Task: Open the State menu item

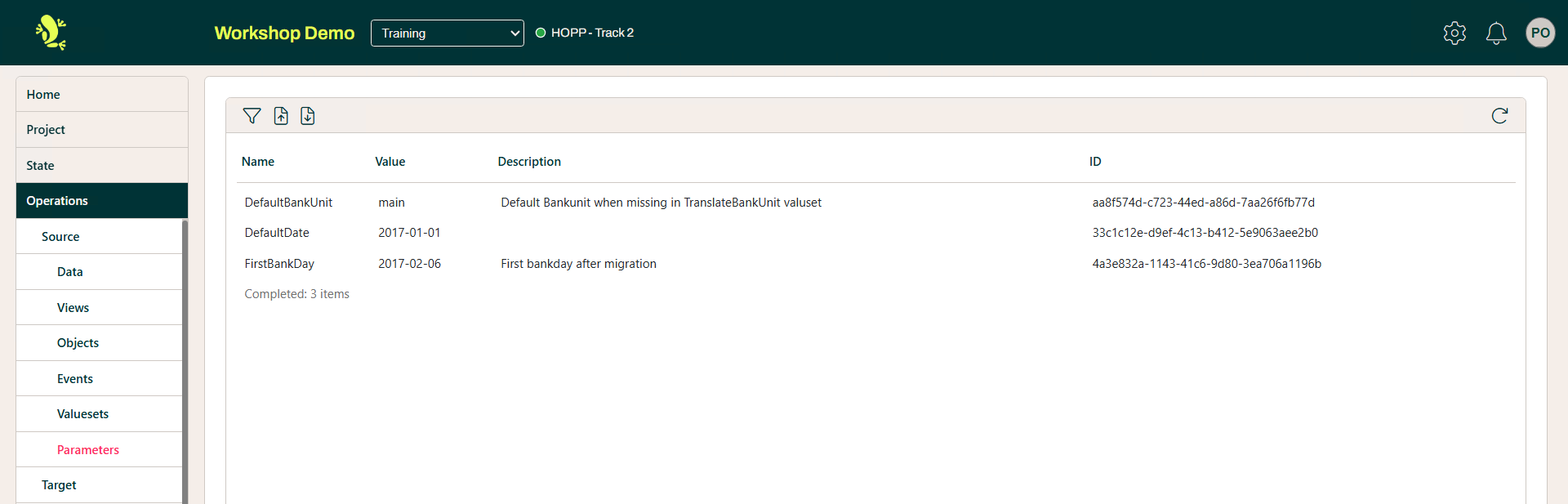Action: click(102, 166)
